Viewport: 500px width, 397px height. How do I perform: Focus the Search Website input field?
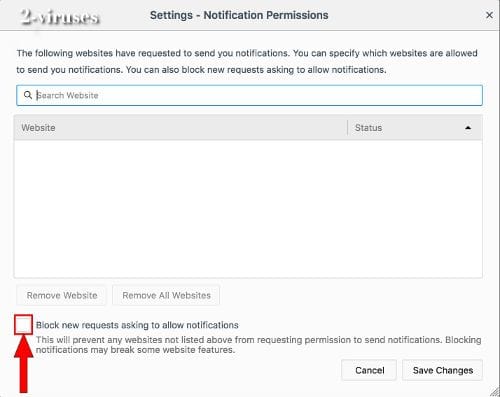pyautogui.click(x=249, y=95)
